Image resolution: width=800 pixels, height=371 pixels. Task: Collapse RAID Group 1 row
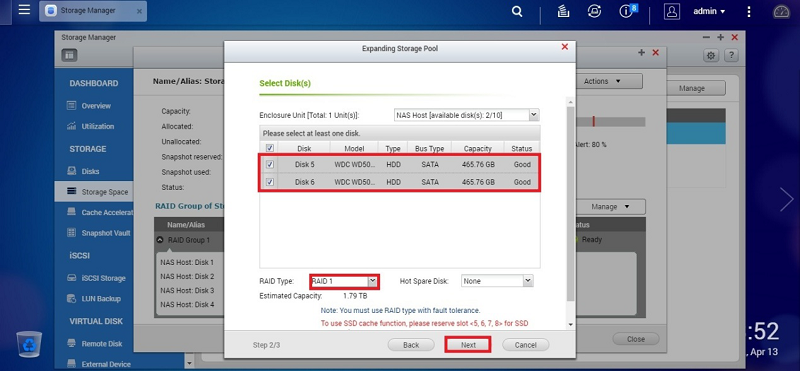pyautogui.click(x=160, y=240)
